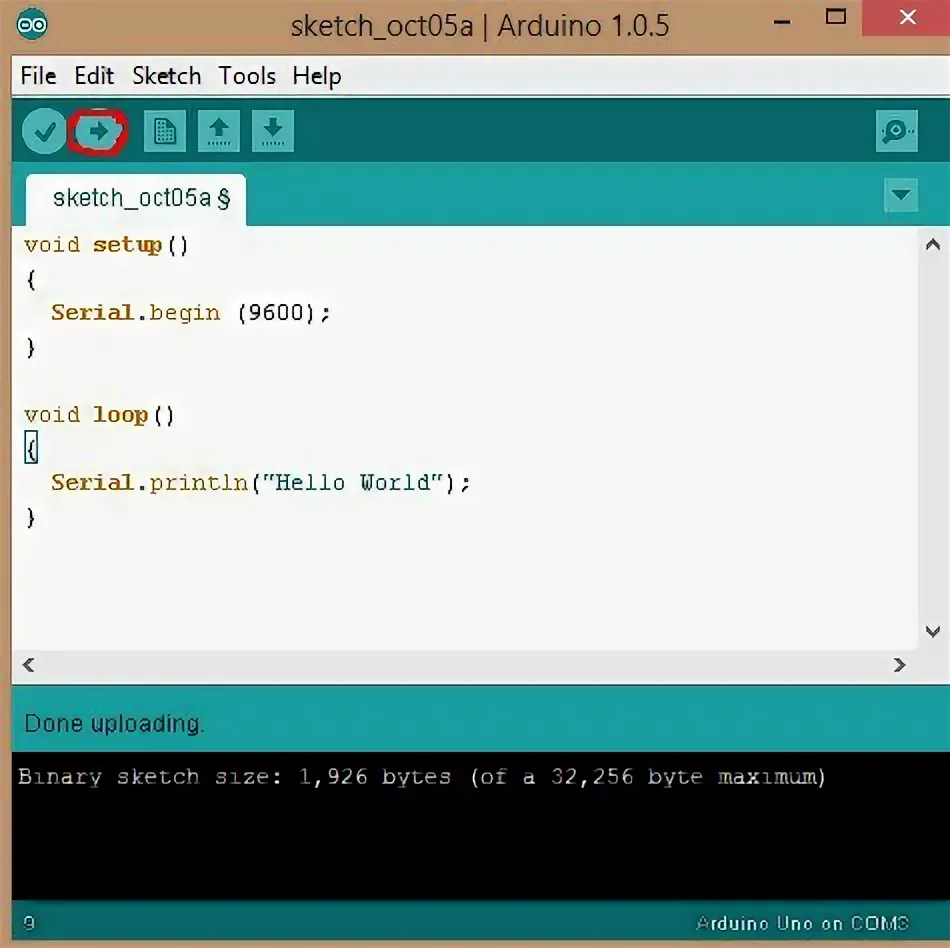
Task: Click the editor scroll-down arrow
Action: tap(933, 632)
